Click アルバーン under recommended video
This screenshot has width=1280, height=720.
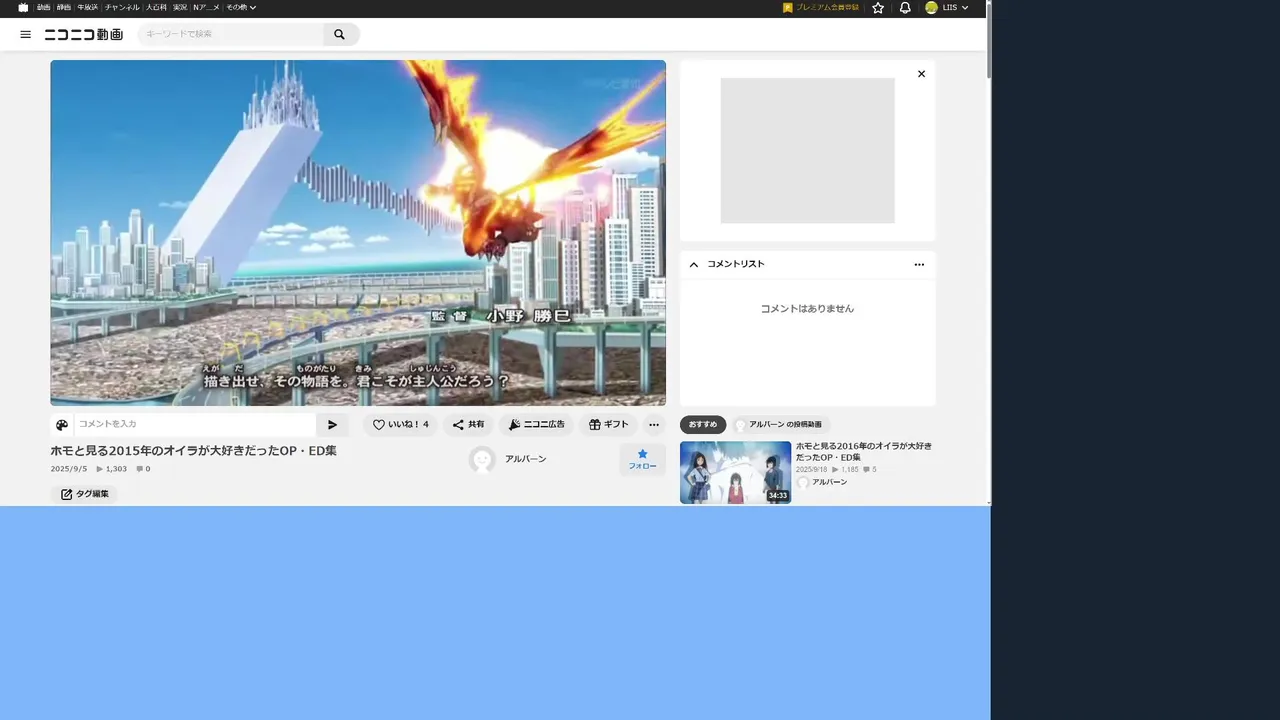(x=829, y=482)
